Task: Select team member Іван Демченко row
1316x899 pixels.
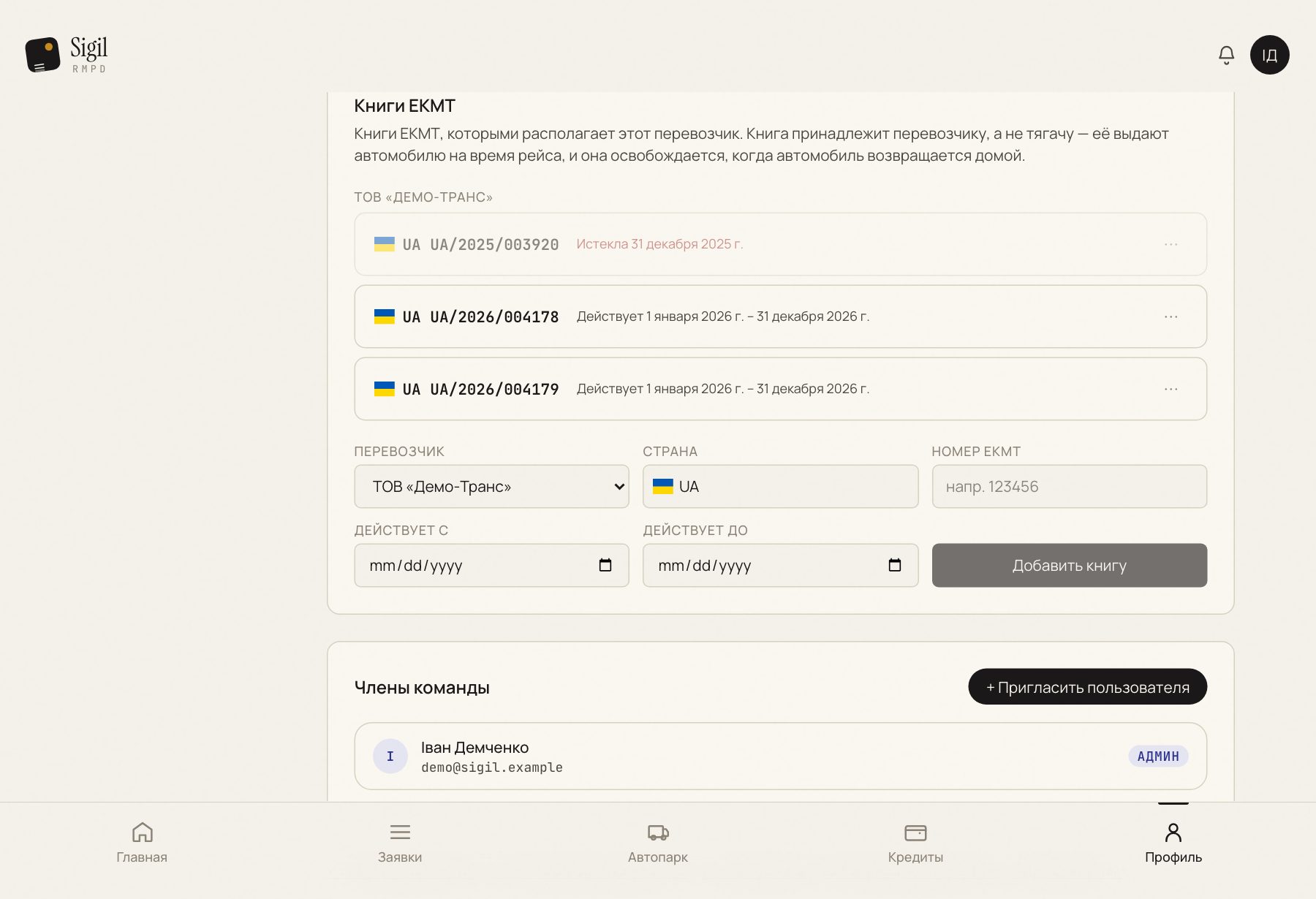Action: tap(780, 756)
